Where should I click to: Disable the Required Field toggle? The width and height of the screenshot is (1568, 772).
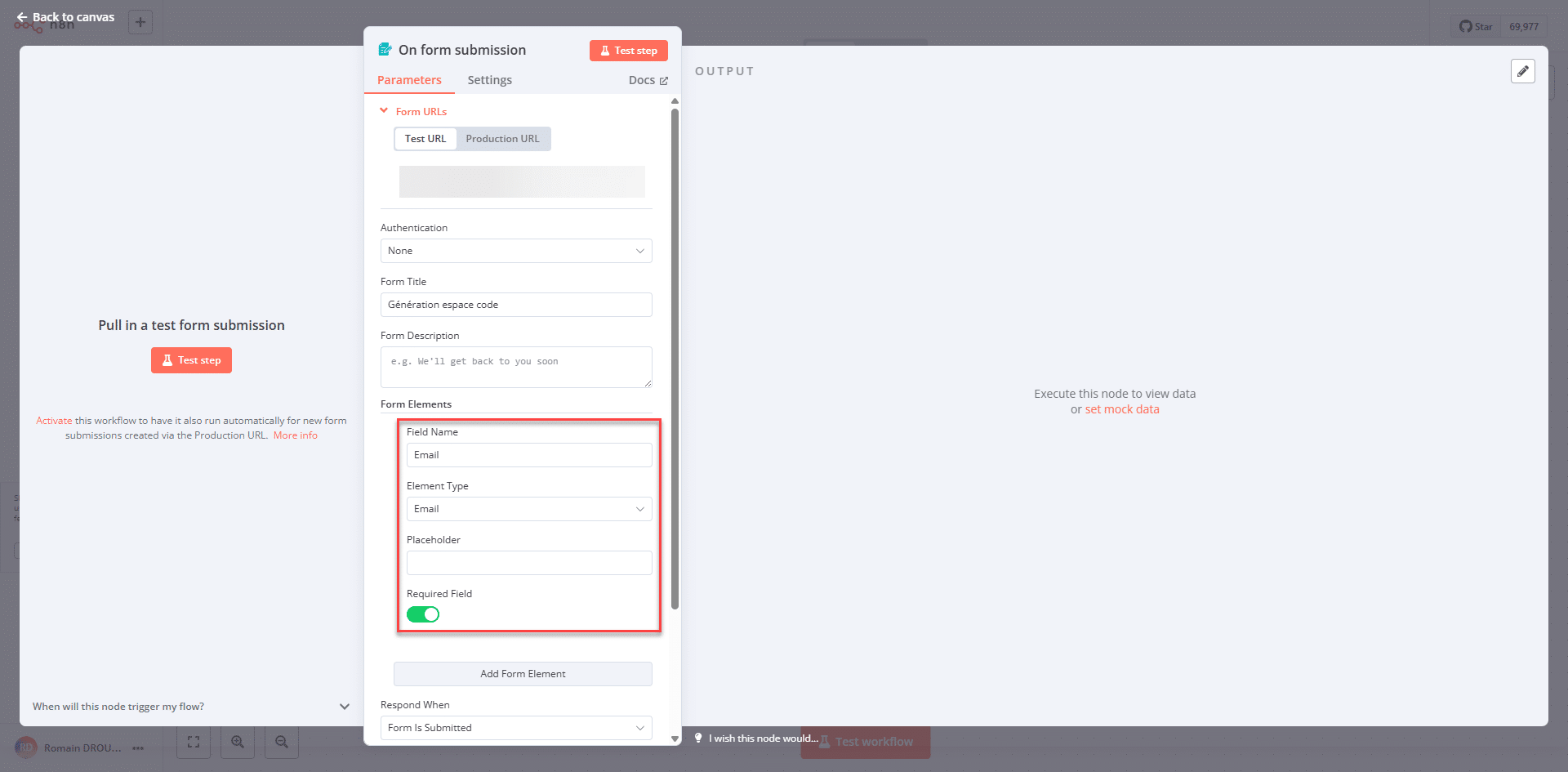pyautogui.click(x=423, y=614)
